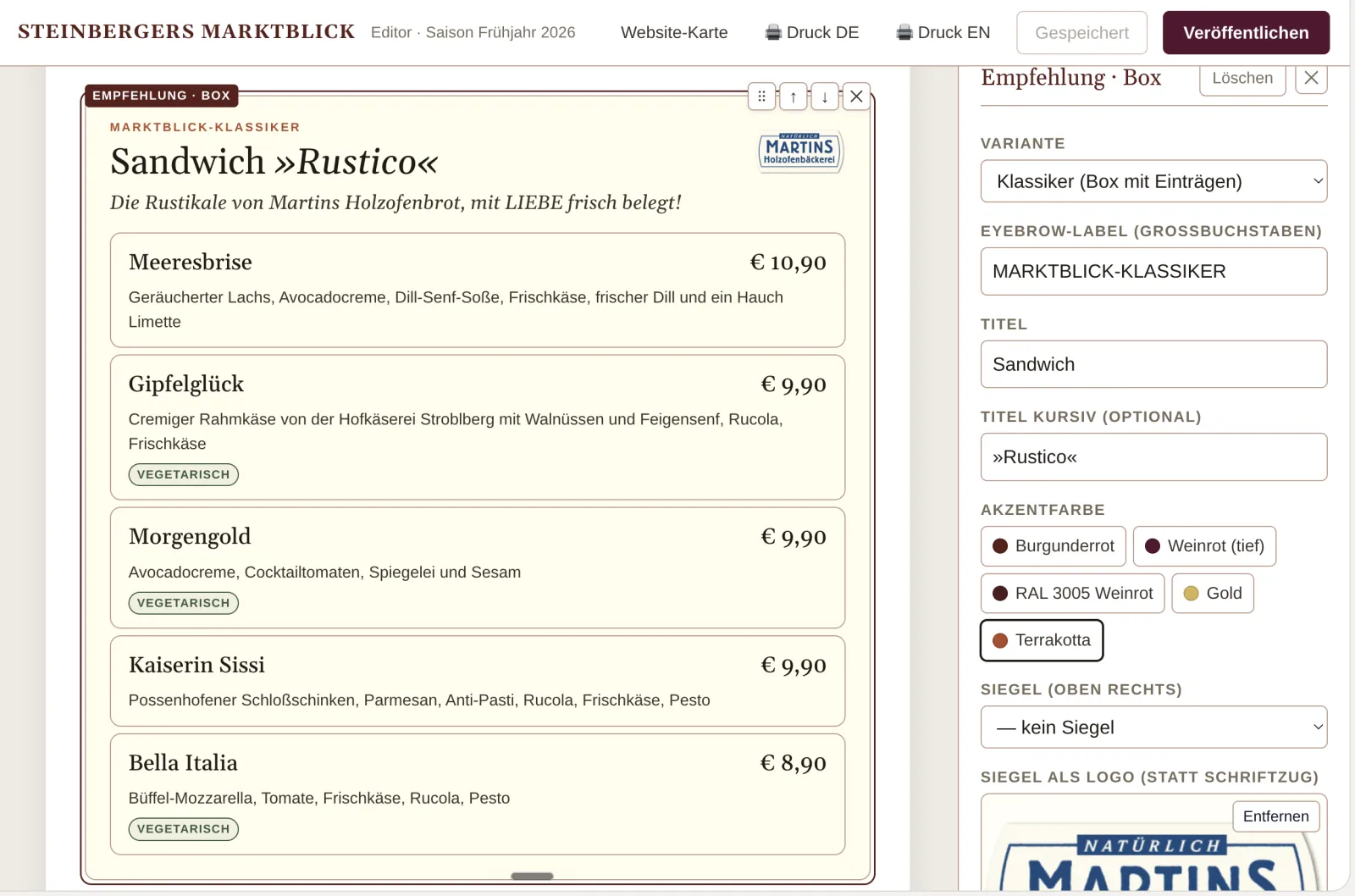This screenshot has width=1355, height=896.
Task: Remove the box using the X in the box toolbar
Action: (856, 97)
